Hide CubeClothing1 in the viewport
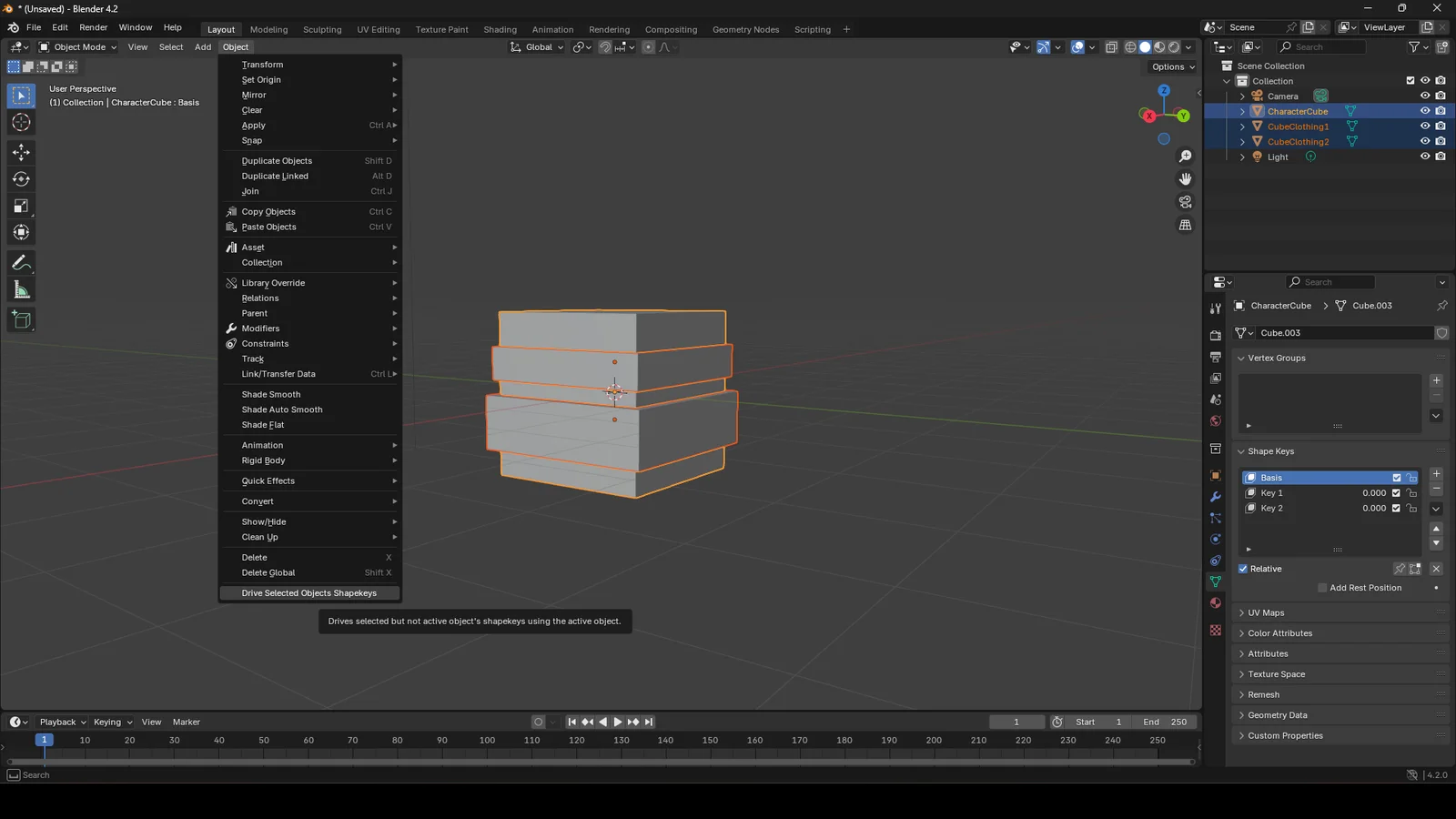1456x819 pixels. [x=1425, y=126]
